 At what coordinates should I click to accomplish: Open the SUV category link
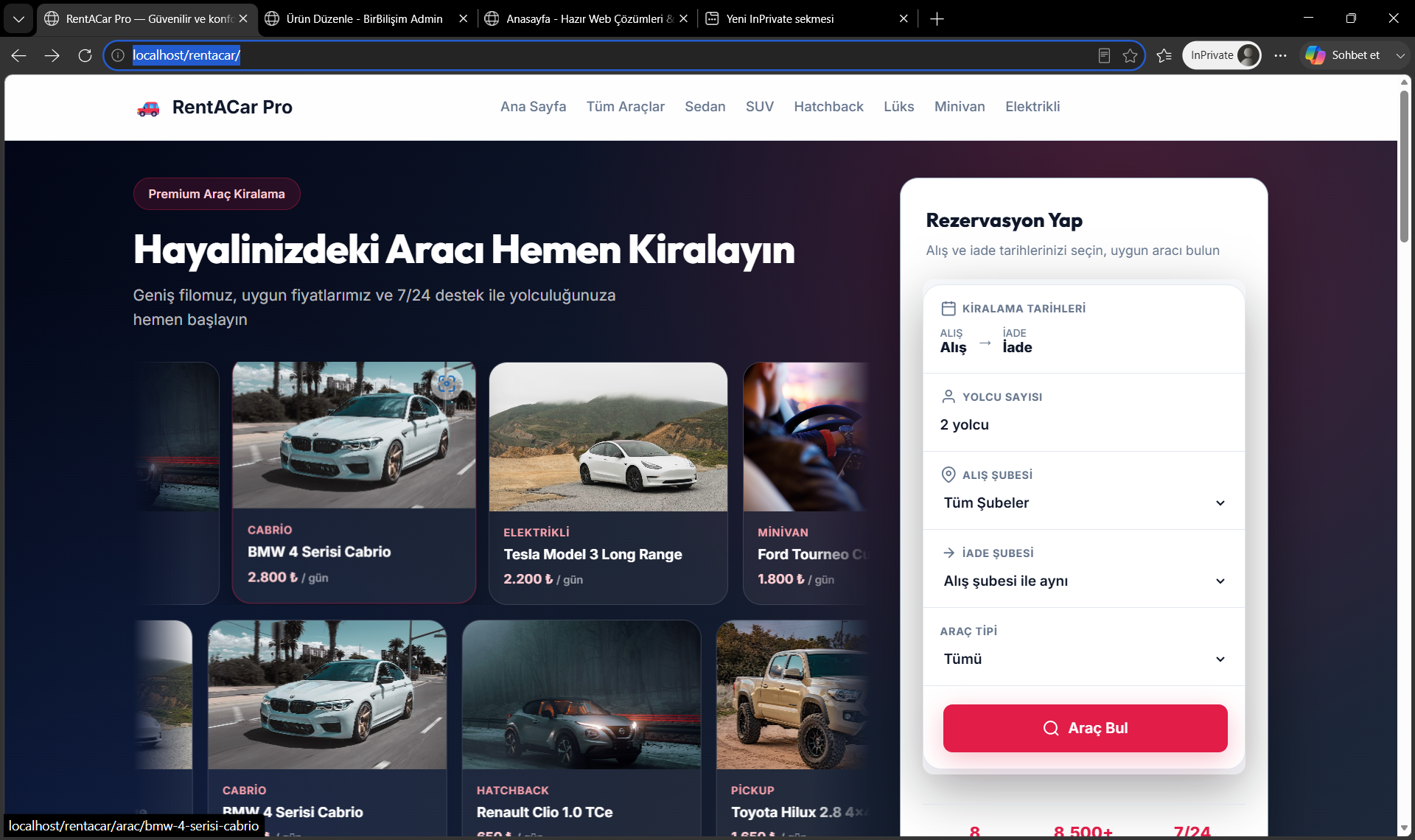pos(759,106)
